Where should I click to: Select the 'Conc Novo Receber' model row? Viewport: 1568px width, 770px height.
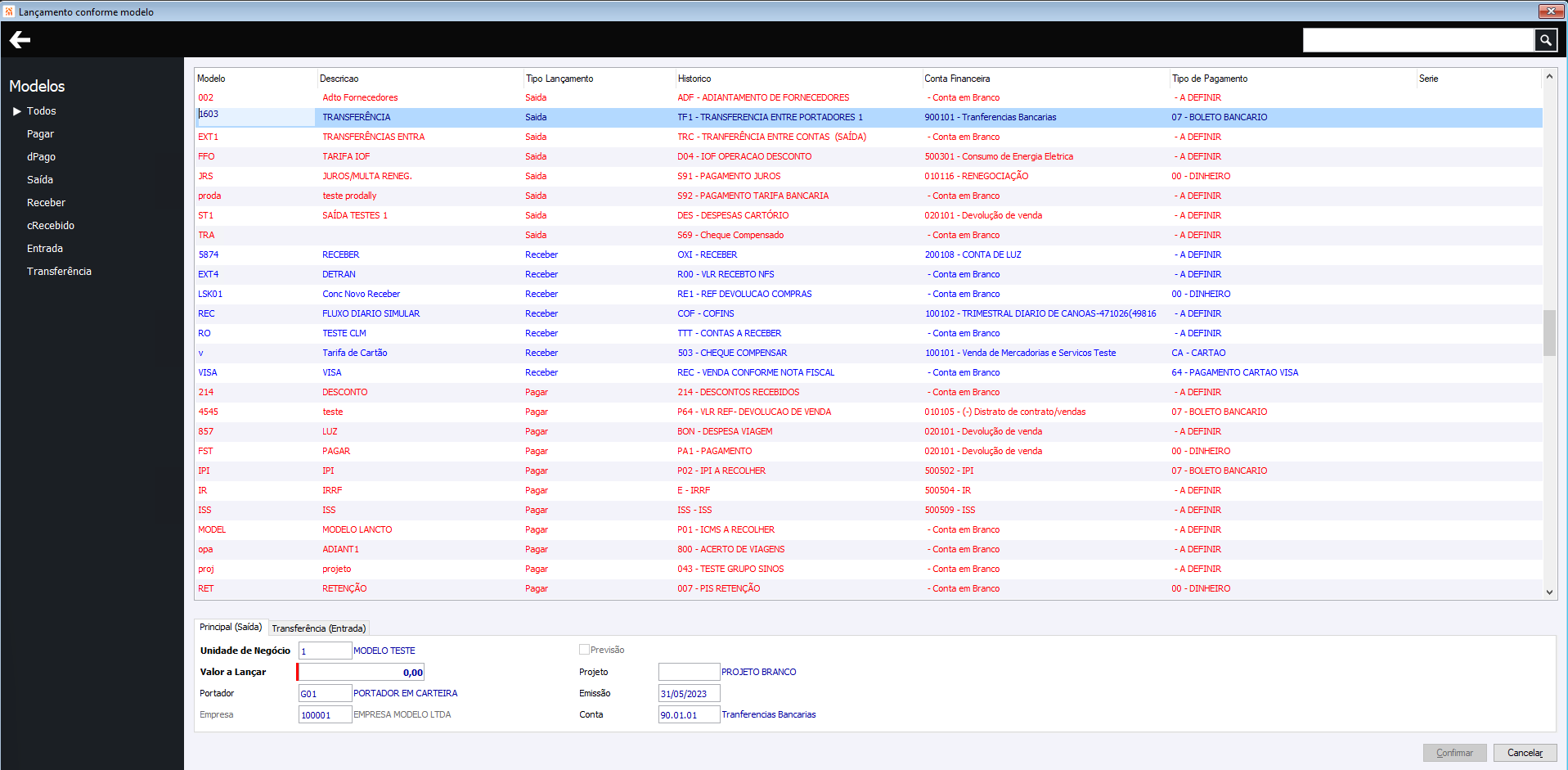[x=868, y=294]
